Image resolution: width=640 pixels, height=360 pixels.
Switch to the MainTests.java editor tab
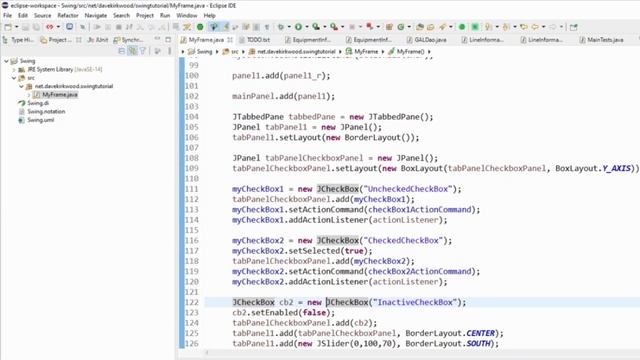click(x=601, y=40)
